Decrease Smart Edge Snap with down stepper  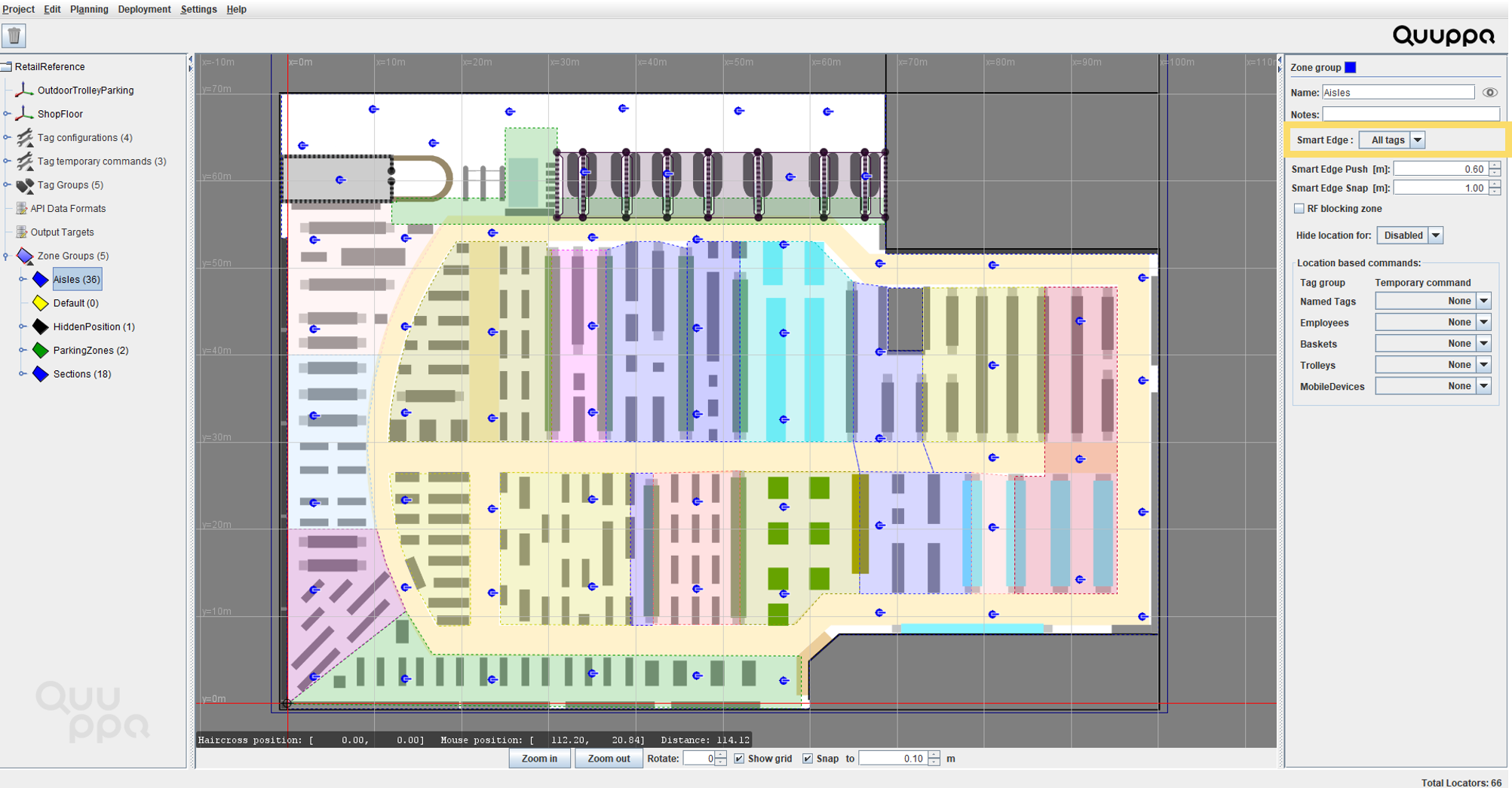pyautogui.click(x=1495, y=192)
